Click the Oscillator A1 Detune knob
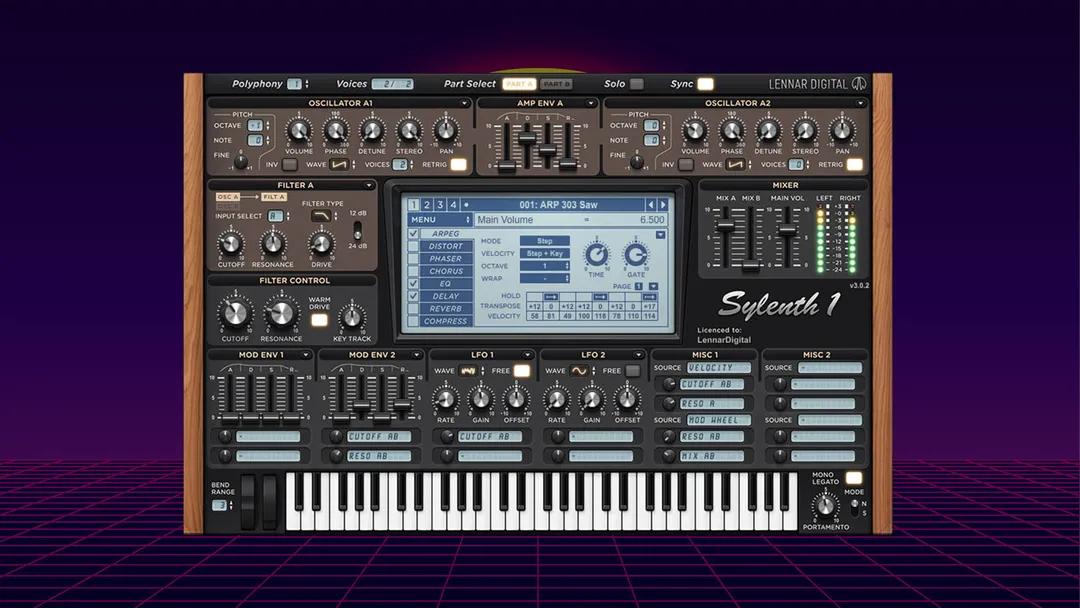1080x608 pixels. pyautogui.click(x=372, y=131)
